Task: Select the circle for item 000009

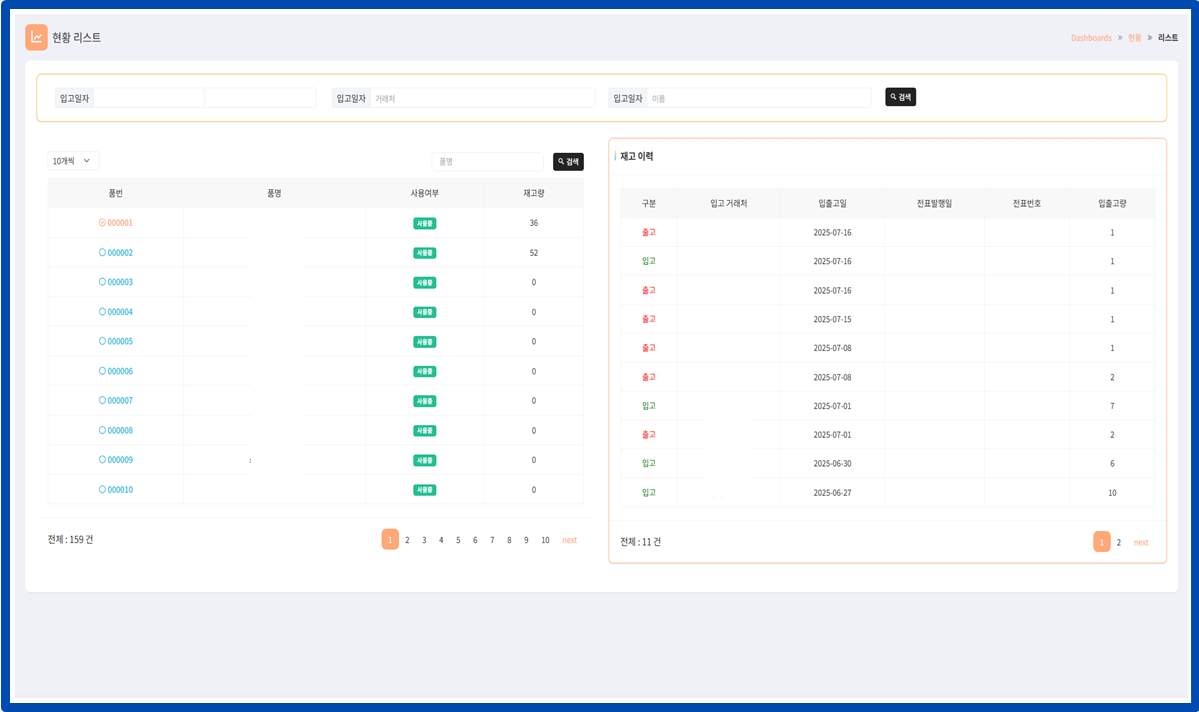Action: click(102, 460)
